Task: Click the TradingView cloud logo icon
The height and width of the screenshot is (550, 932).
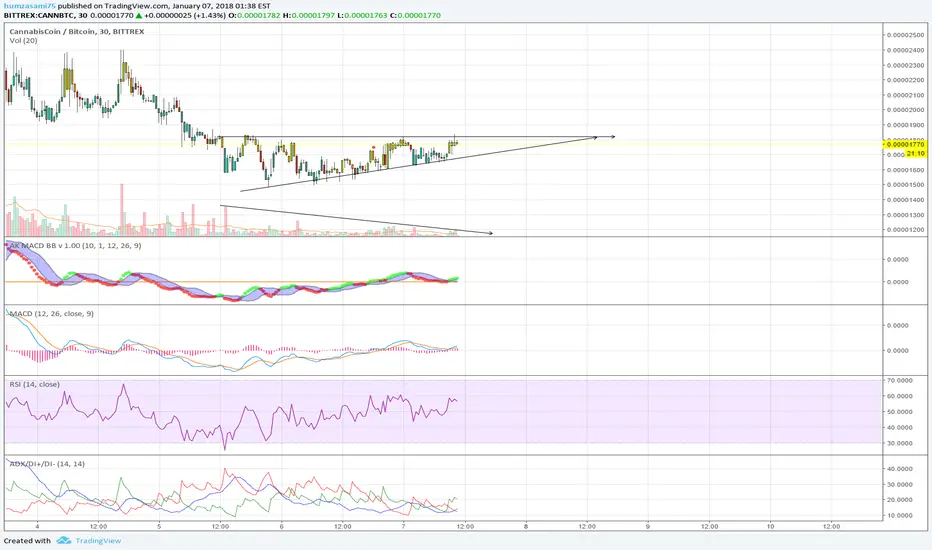Action: pos(64,540)
